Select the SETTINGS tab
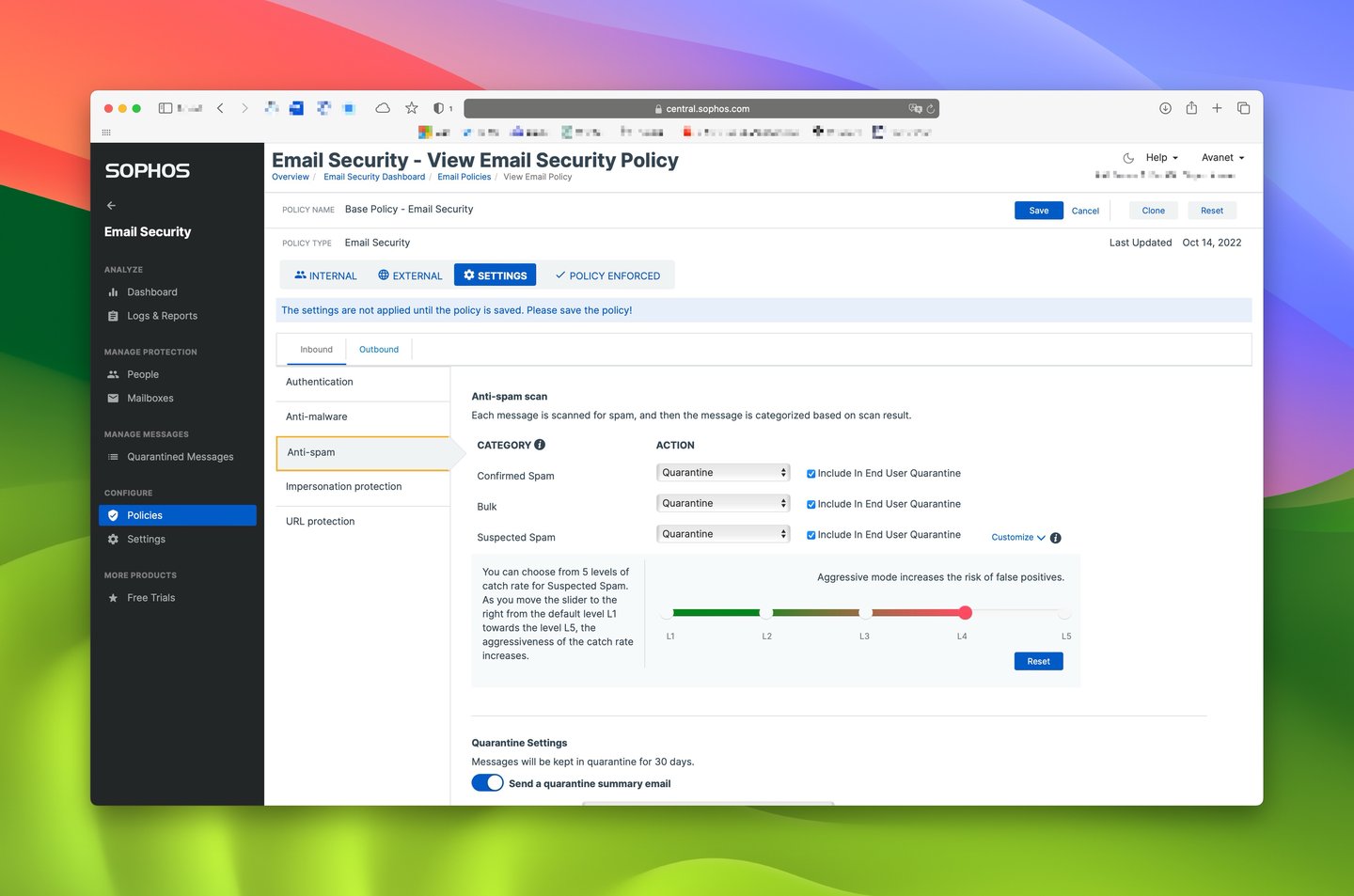 [495, 275]
